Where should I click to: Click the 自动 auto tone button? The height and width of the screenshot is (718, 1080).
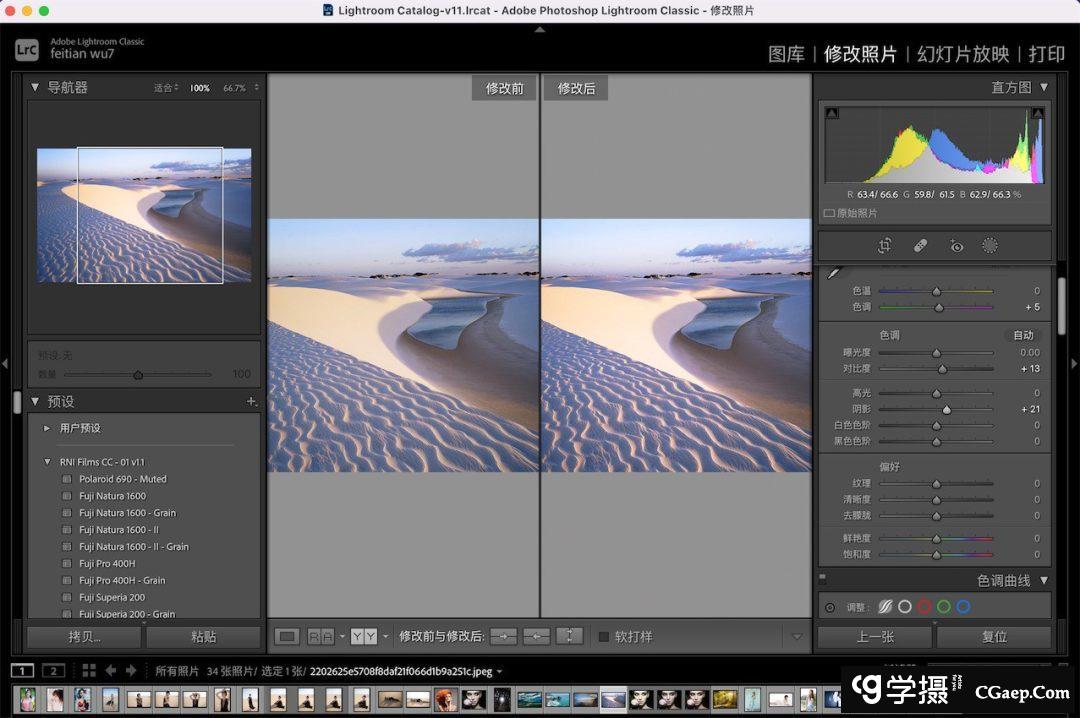(x=1023, y=335)
